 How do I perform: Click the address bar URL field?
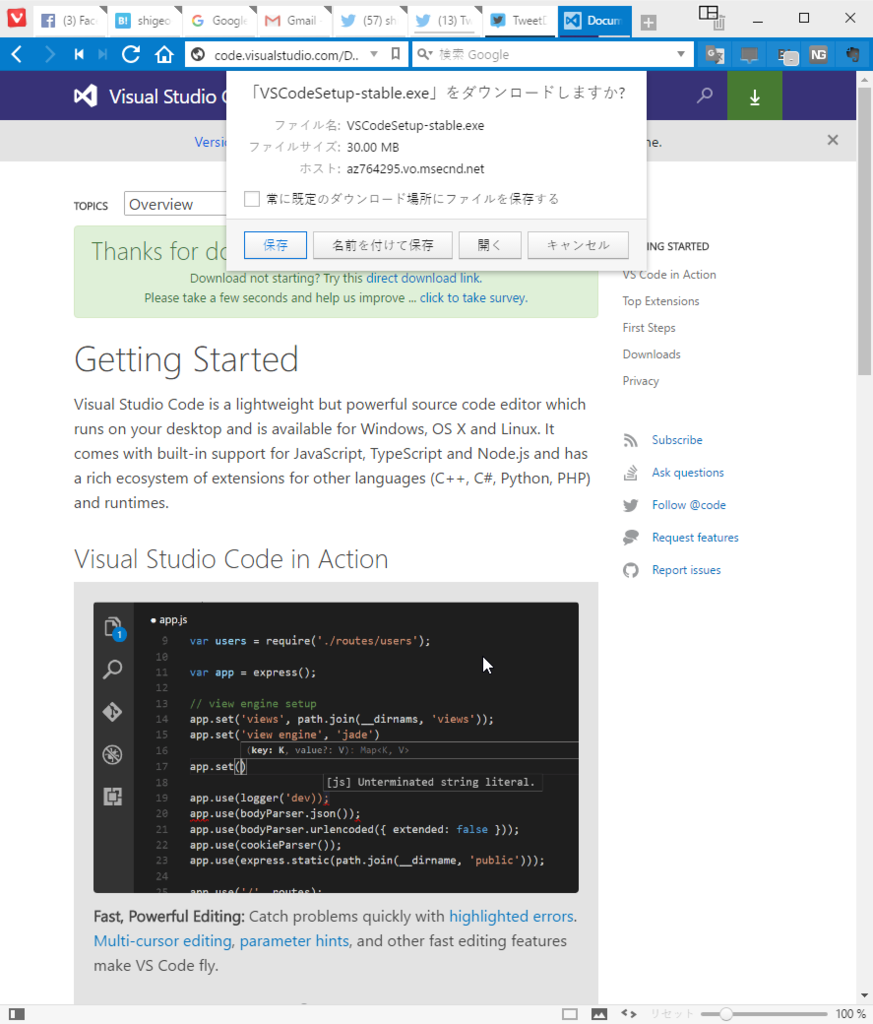tap(287, 55)
